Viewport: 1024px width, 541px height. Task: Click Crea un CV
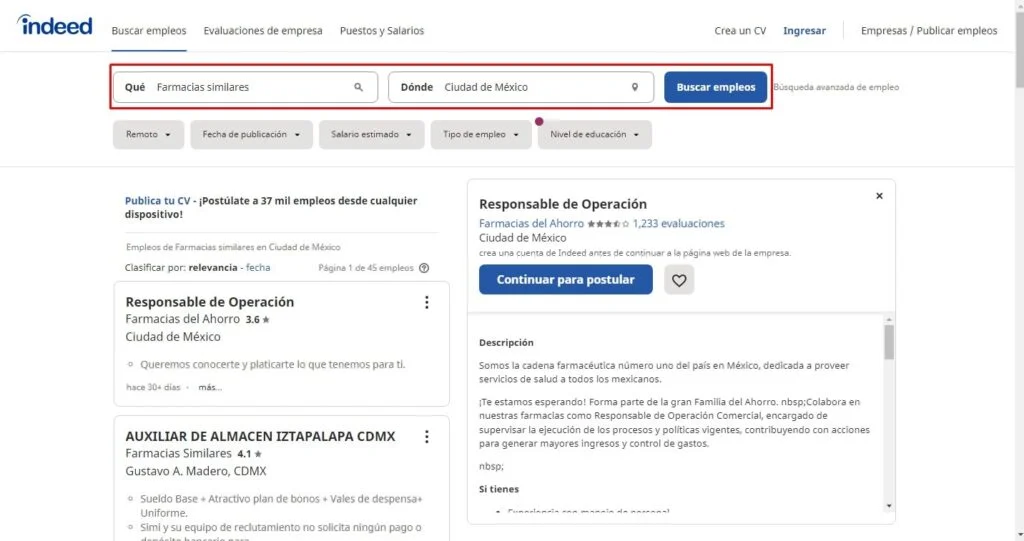pos(740,31)
